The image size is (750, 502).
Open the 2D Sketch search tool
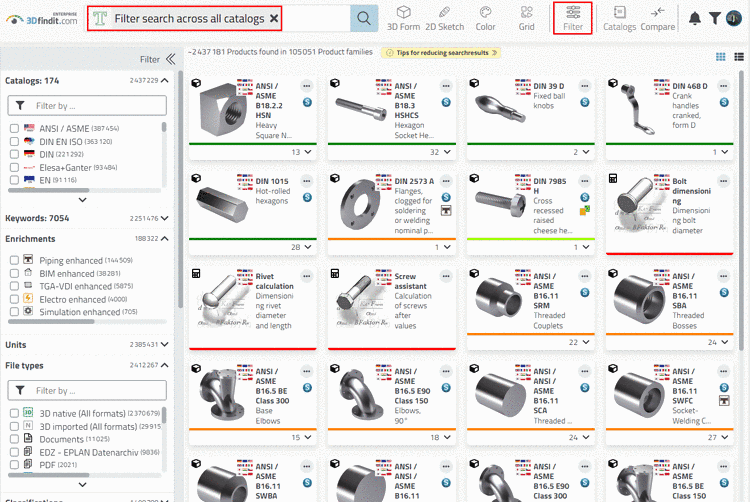pos(444,19)
